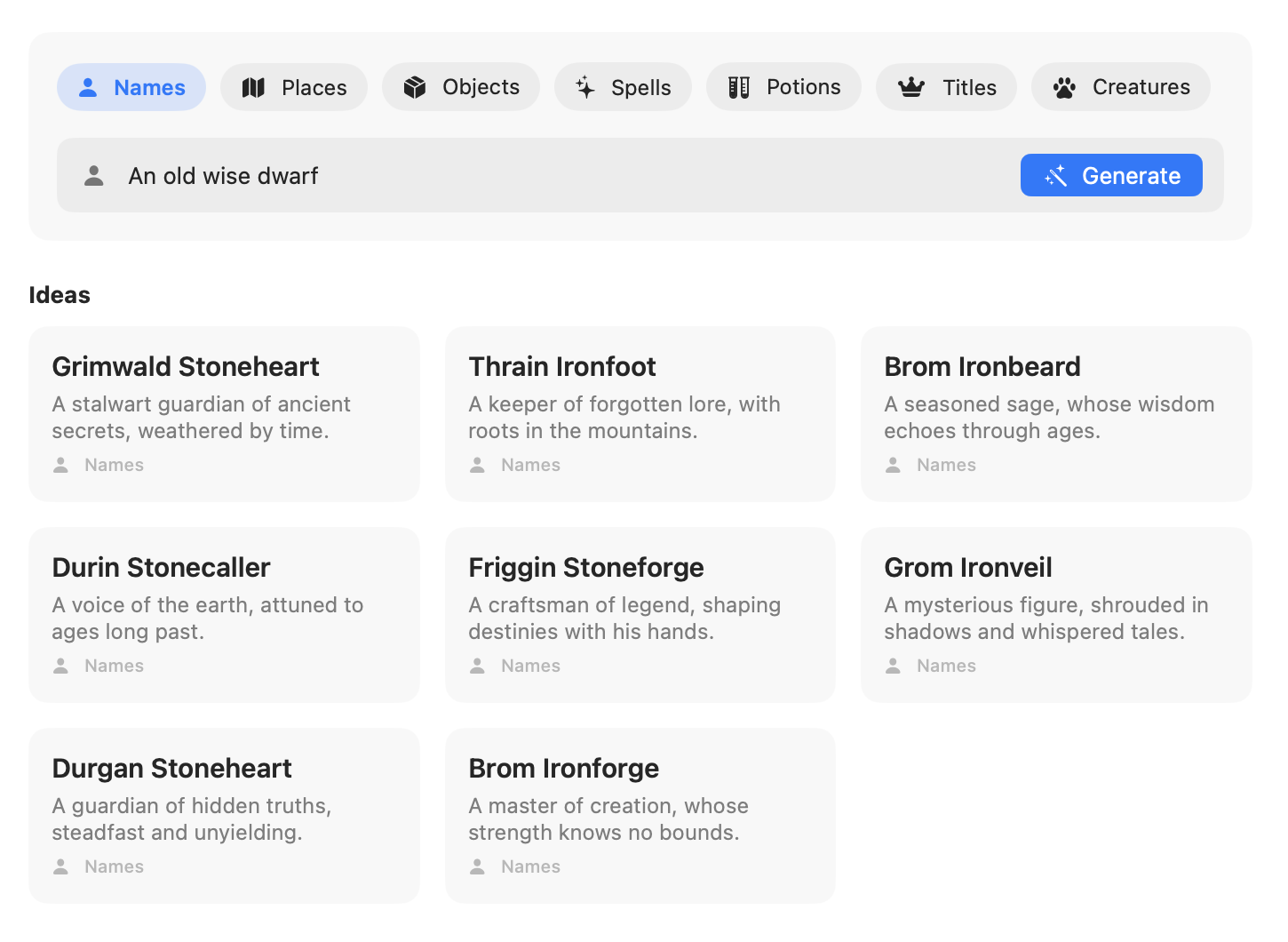The width and height of the screenshot is (1288, 942).
Task: Click the Names tag icon under Durin Stonecaller
Action: click(x=60, y=666)
